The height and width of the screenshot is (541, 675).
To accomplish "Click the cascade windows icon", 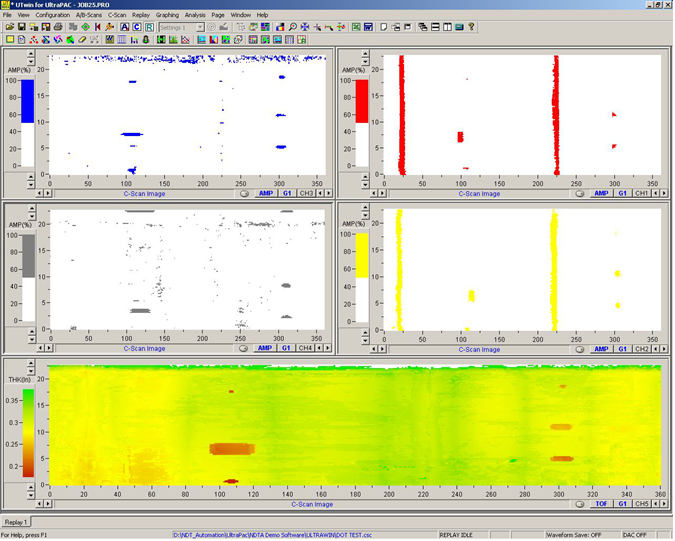I will point(423,27).
